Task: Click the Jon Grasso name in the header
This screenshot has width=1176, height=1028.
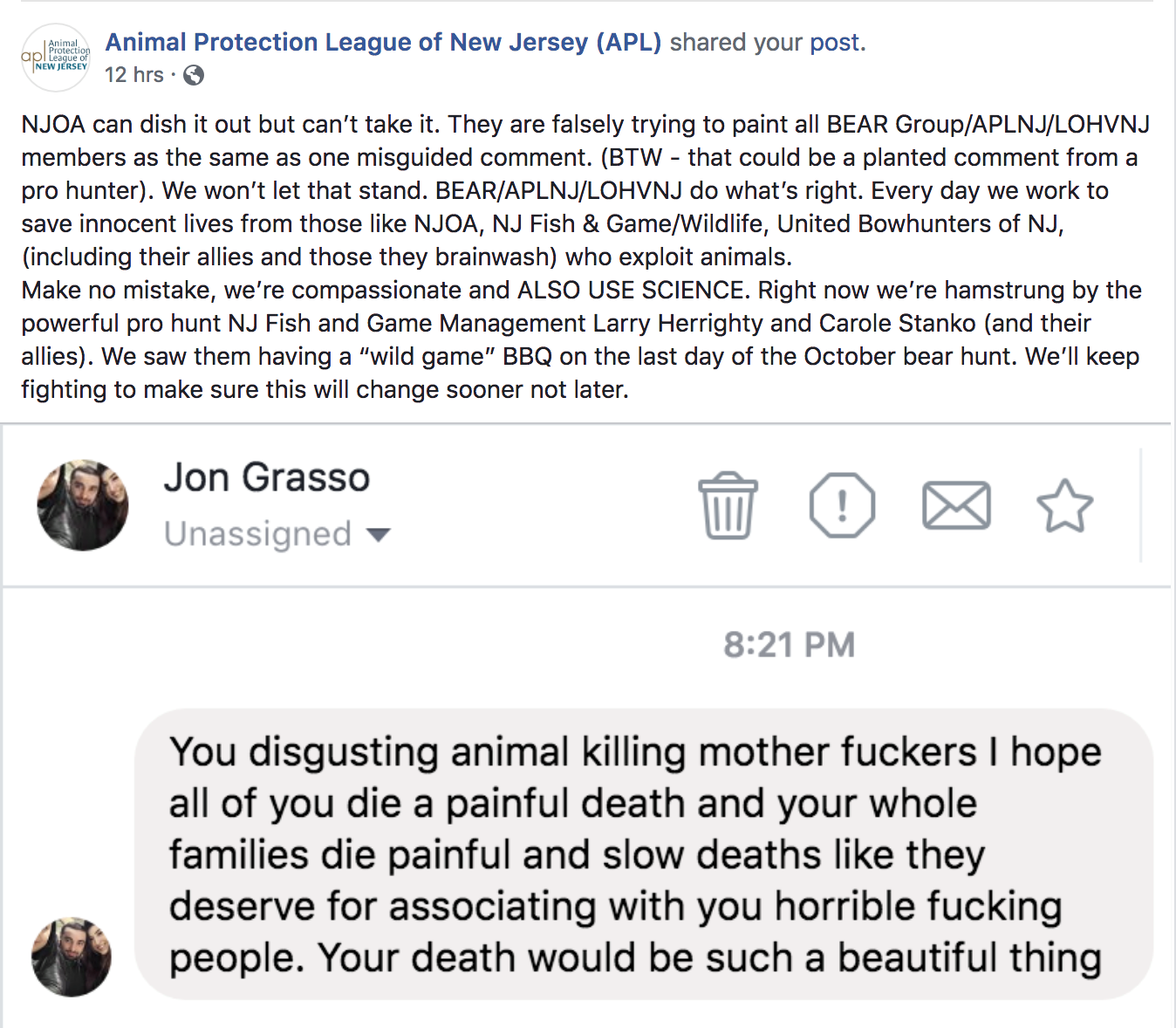Action: tap(267, 477)
